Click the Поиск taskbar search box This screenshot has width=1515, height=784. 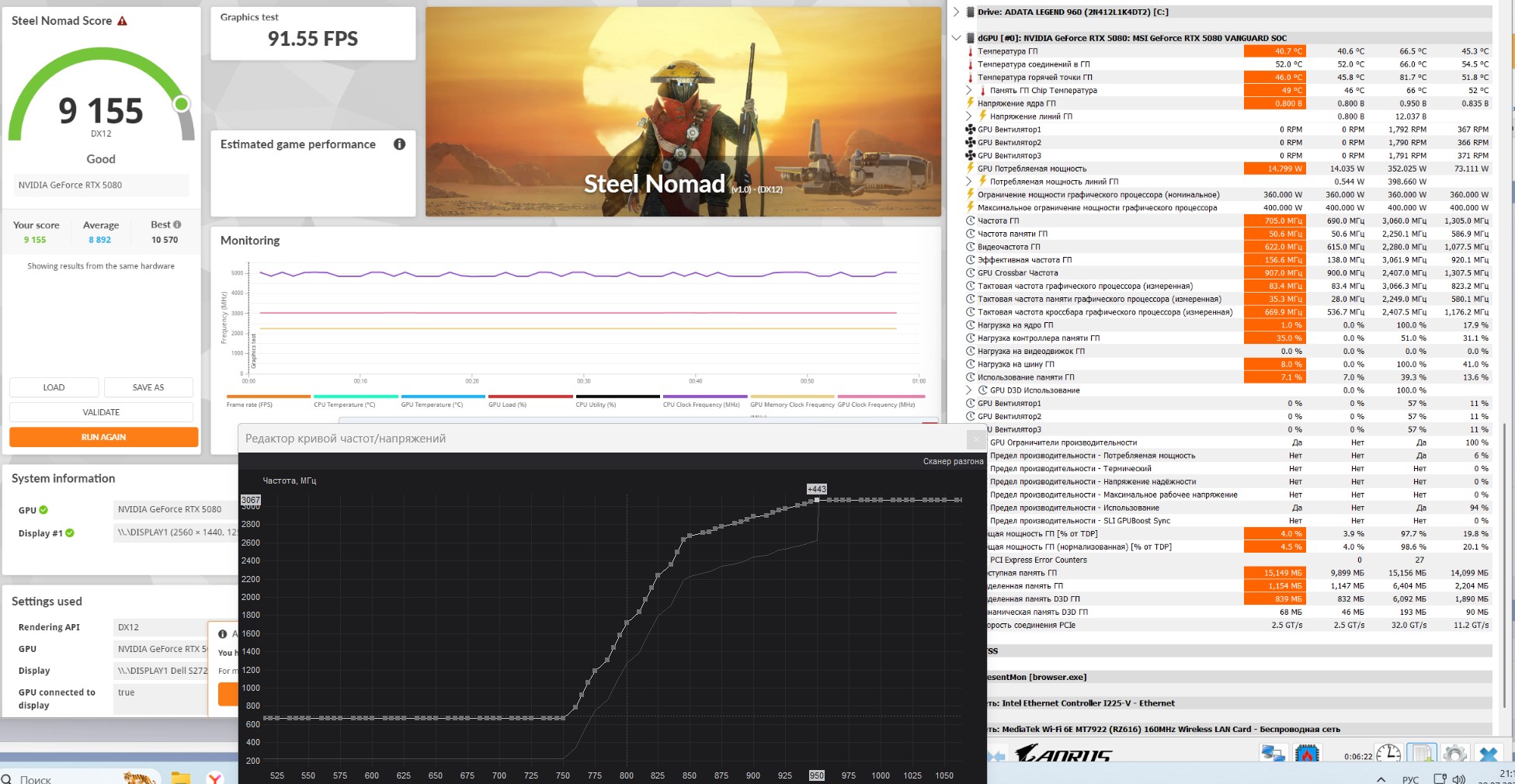click(x=81, y=777)
